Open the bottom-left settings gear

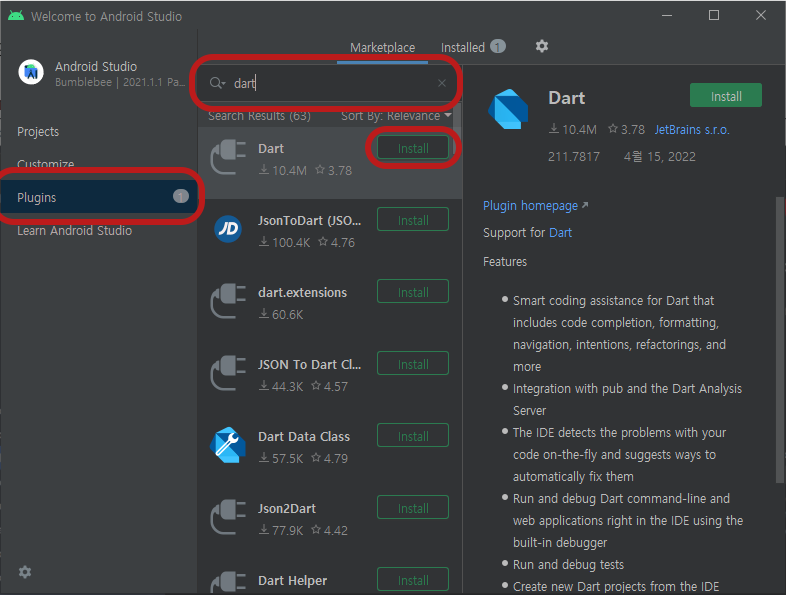[25, 572]
